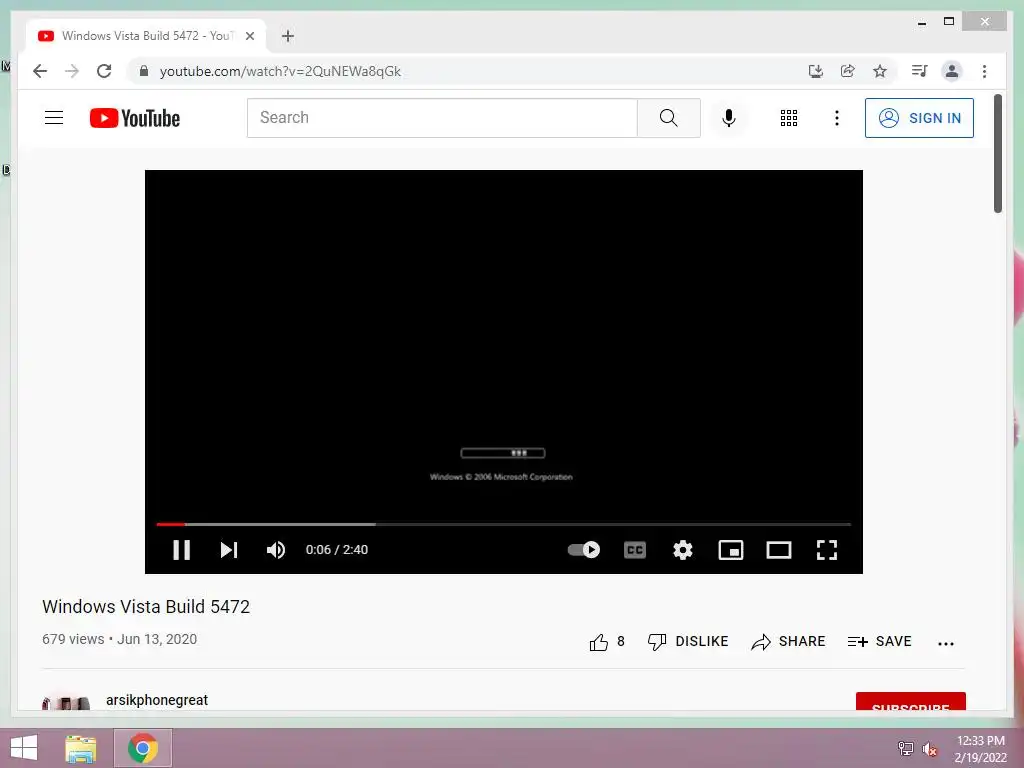Open more actions ellipsis under video

946,643
